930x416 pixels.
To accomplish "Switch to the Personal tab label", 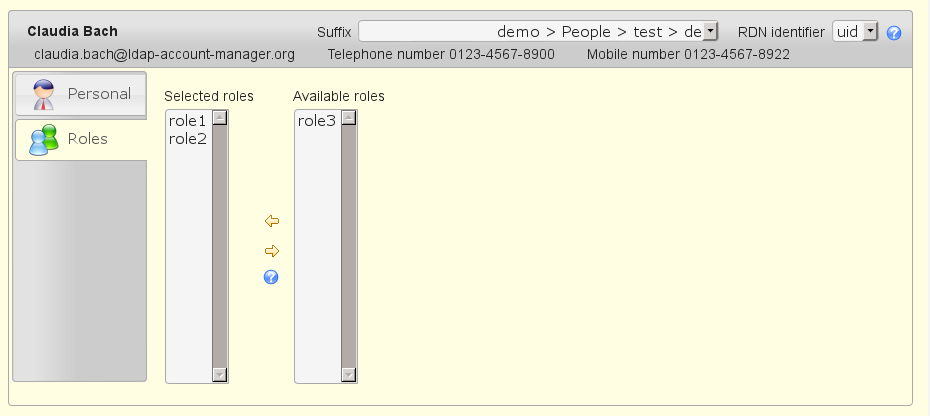I will point(99,94).
